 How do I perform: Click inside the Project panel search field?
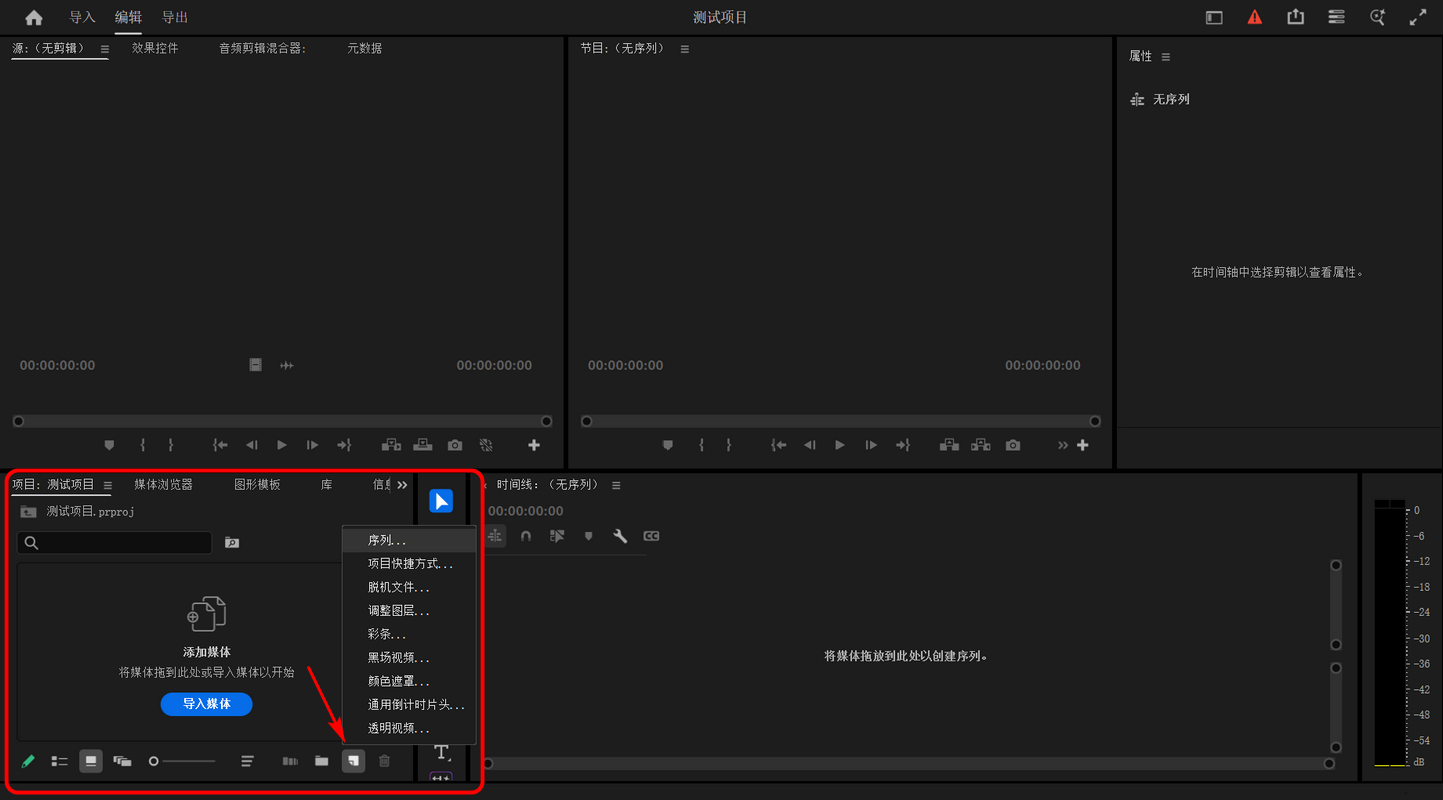click(114, 543)
